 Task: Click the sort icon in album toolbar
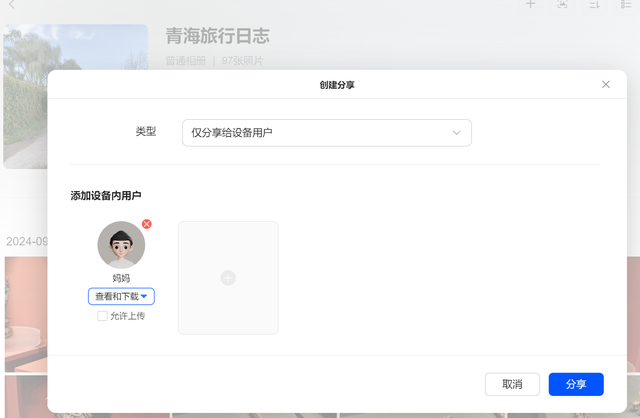tap(594, 4)
